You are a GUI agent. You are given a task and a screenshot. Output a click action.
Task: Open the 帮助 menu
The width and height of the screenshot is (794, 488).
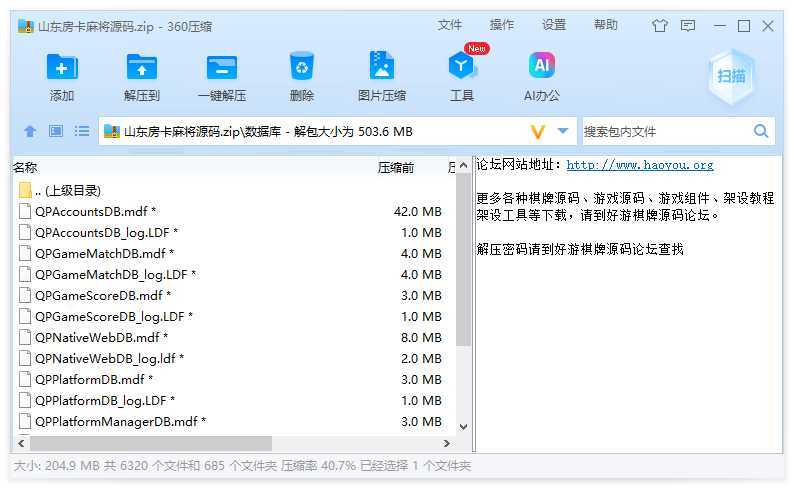(606, 25)
